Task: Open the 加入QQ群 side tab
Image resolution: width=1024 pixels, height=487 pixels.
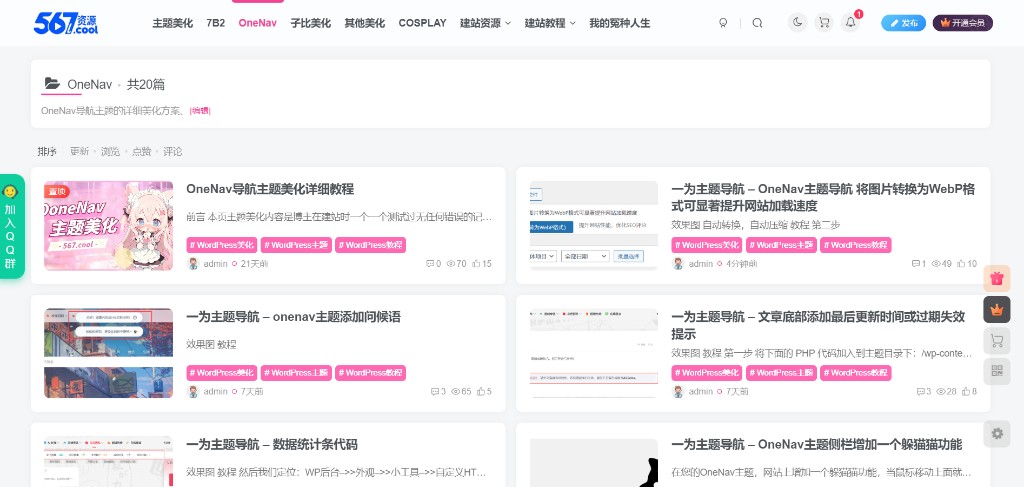Action: 11,227
